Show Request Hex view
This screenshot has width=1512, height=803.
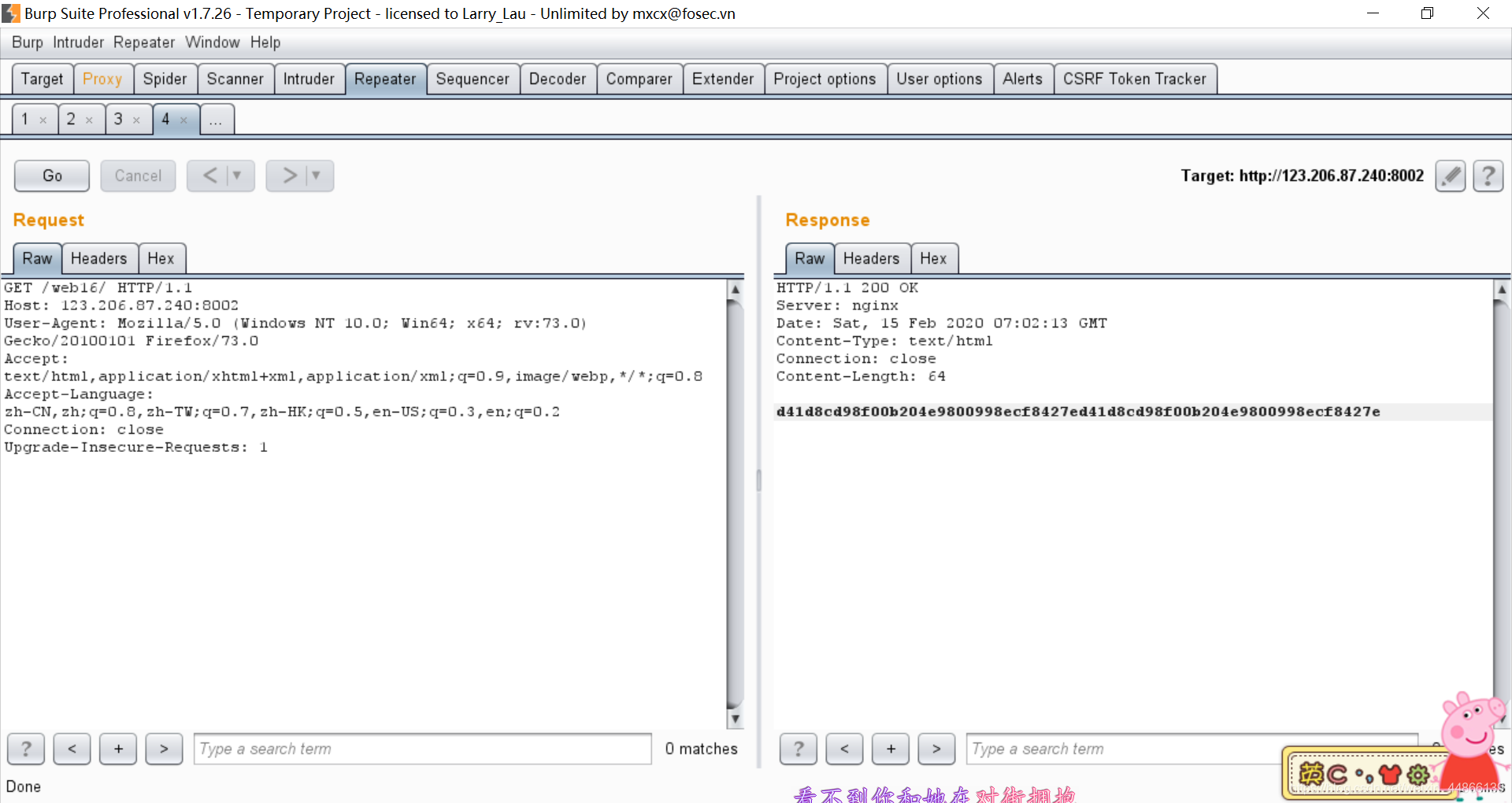click(x=161, y=258)
